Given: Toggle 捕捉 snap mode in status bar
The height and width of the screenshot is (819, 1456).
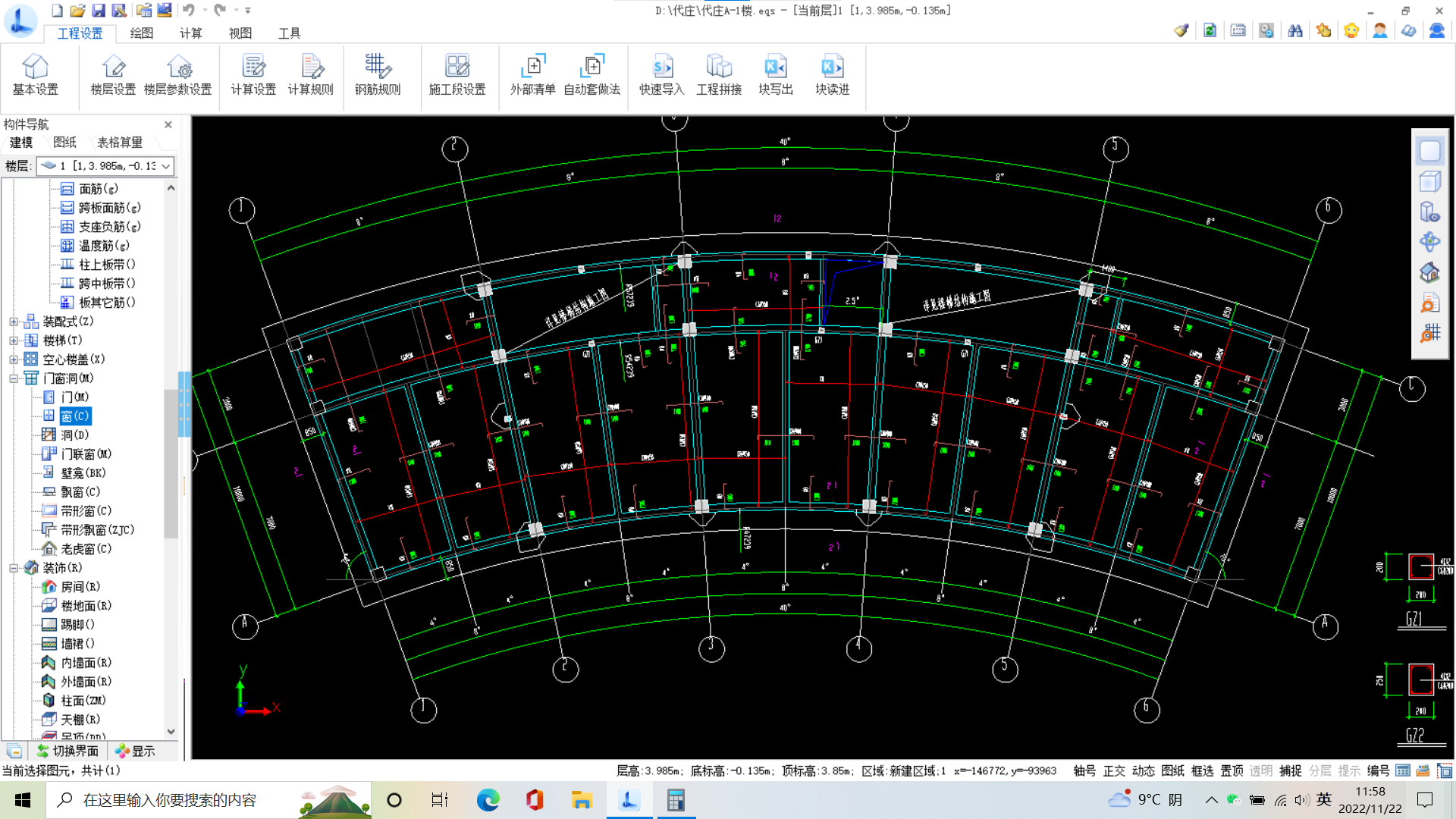Looking at the screenshot, I should 1290,770.
